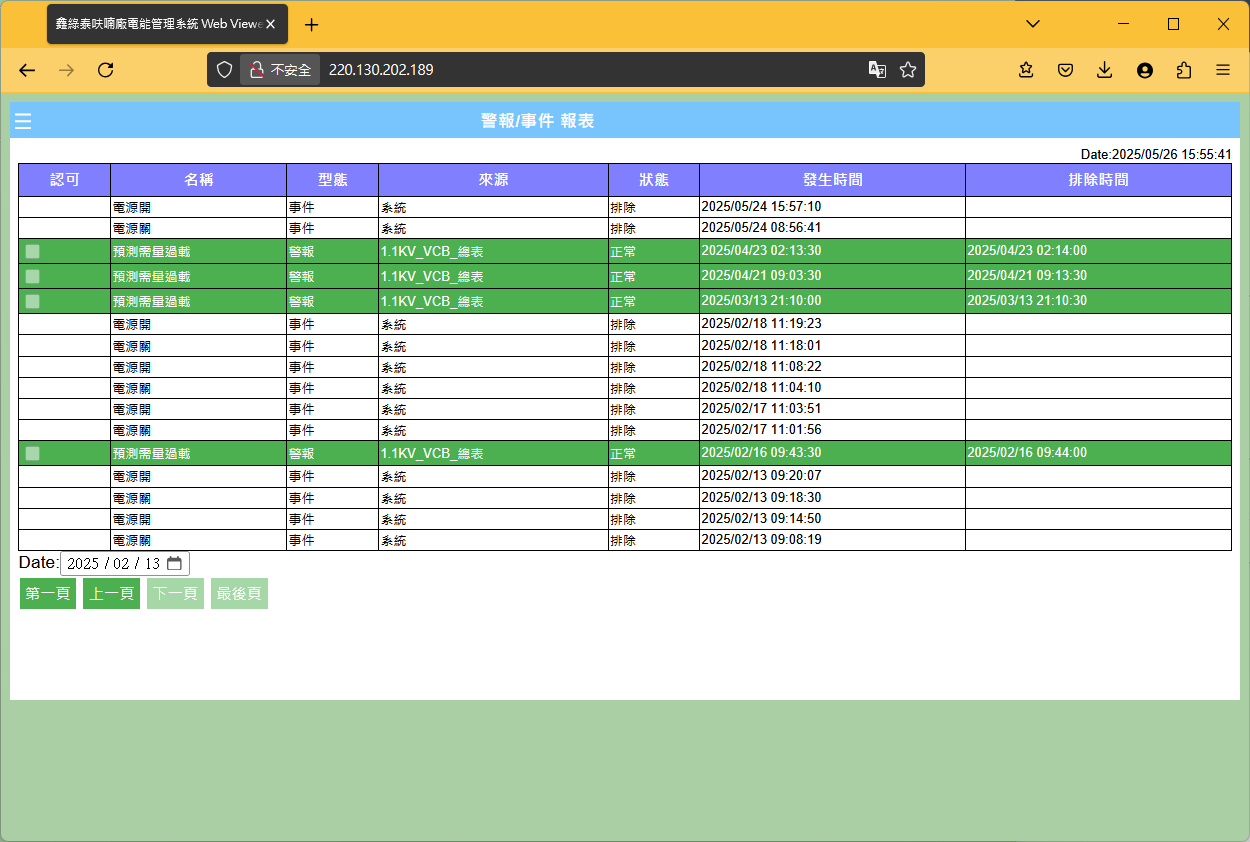Click the 認可 column header
Screen dimensions: 1250x842
(65, 180)
